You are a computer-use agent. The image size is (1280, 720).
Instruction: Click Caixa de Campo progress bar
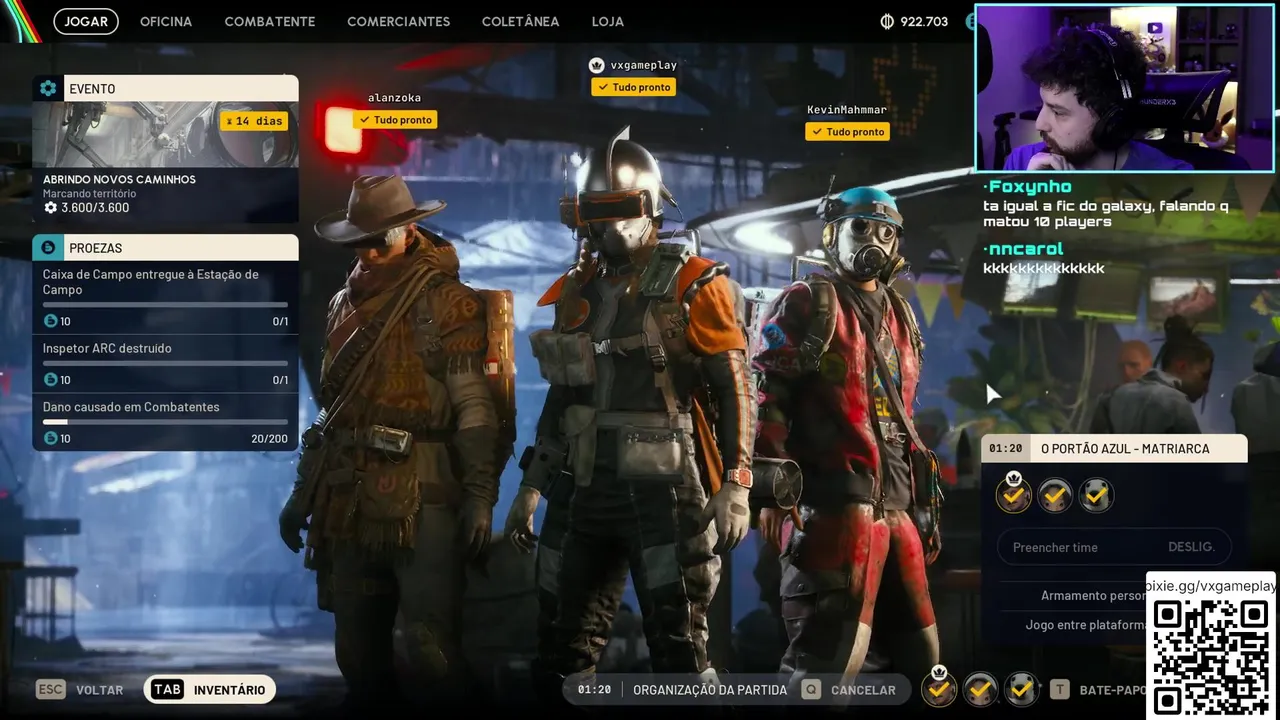coord(165,305)
